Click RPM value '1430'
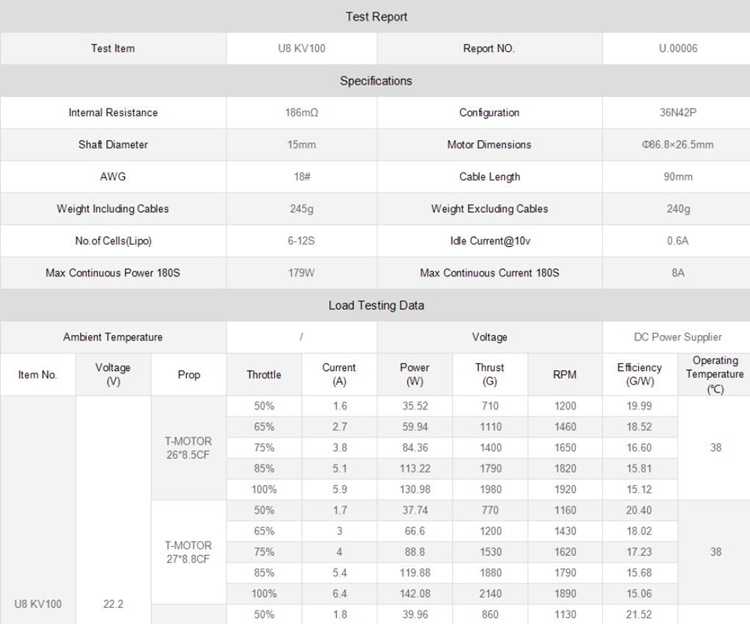The width and height of the screenshot is (750, 624). point(565,531)
